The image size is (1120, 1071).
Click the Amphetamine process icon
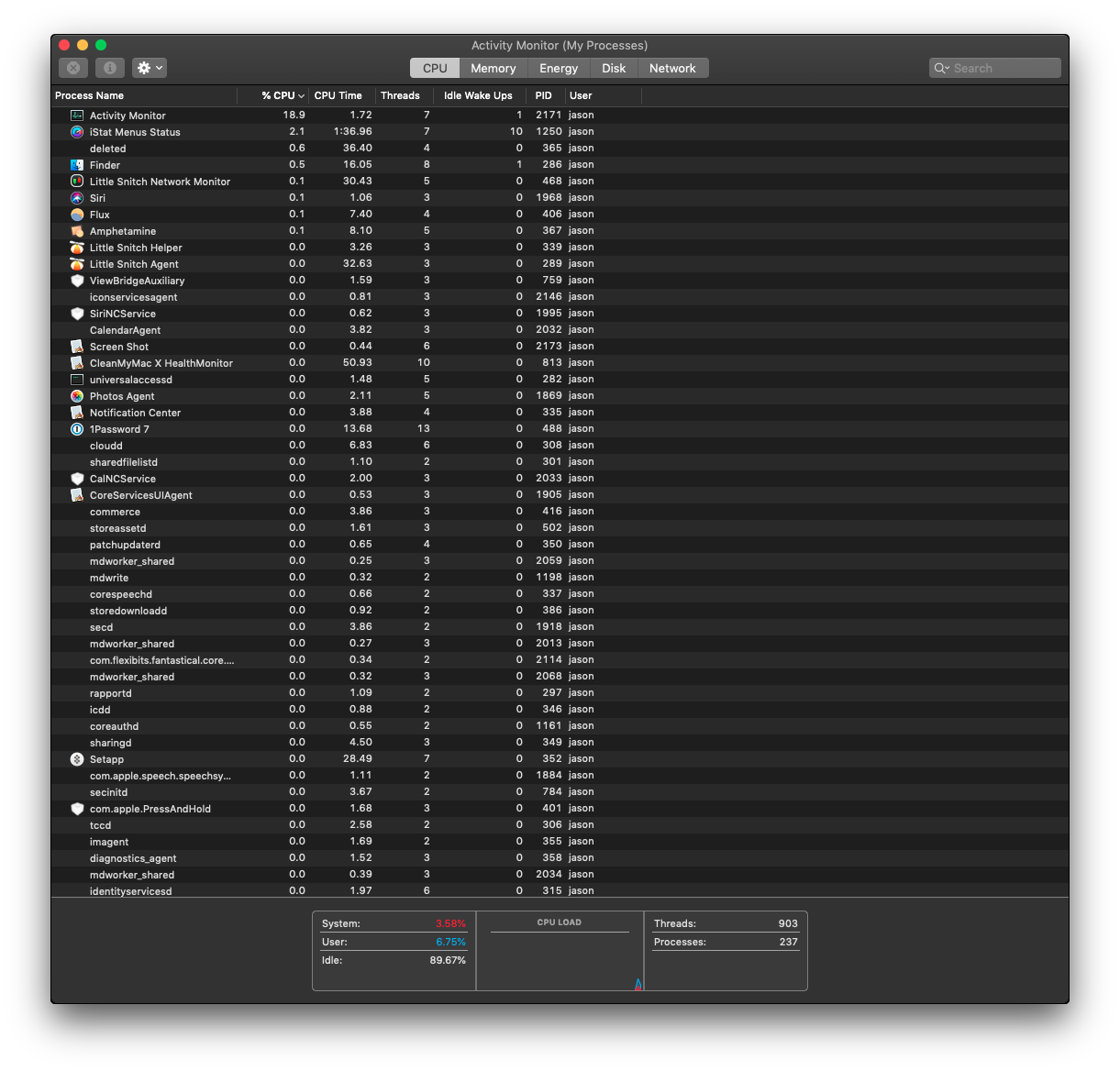77,231
